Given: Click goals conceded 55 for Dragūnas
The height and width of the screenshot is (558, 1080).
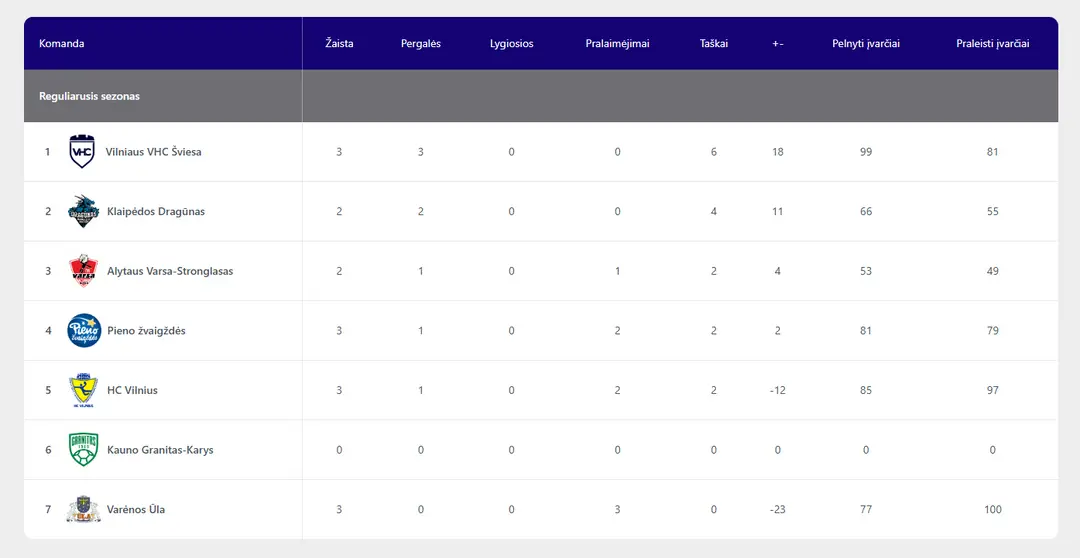Looking at the screenshot, I should pyautogui.click(x=993, y=211).
